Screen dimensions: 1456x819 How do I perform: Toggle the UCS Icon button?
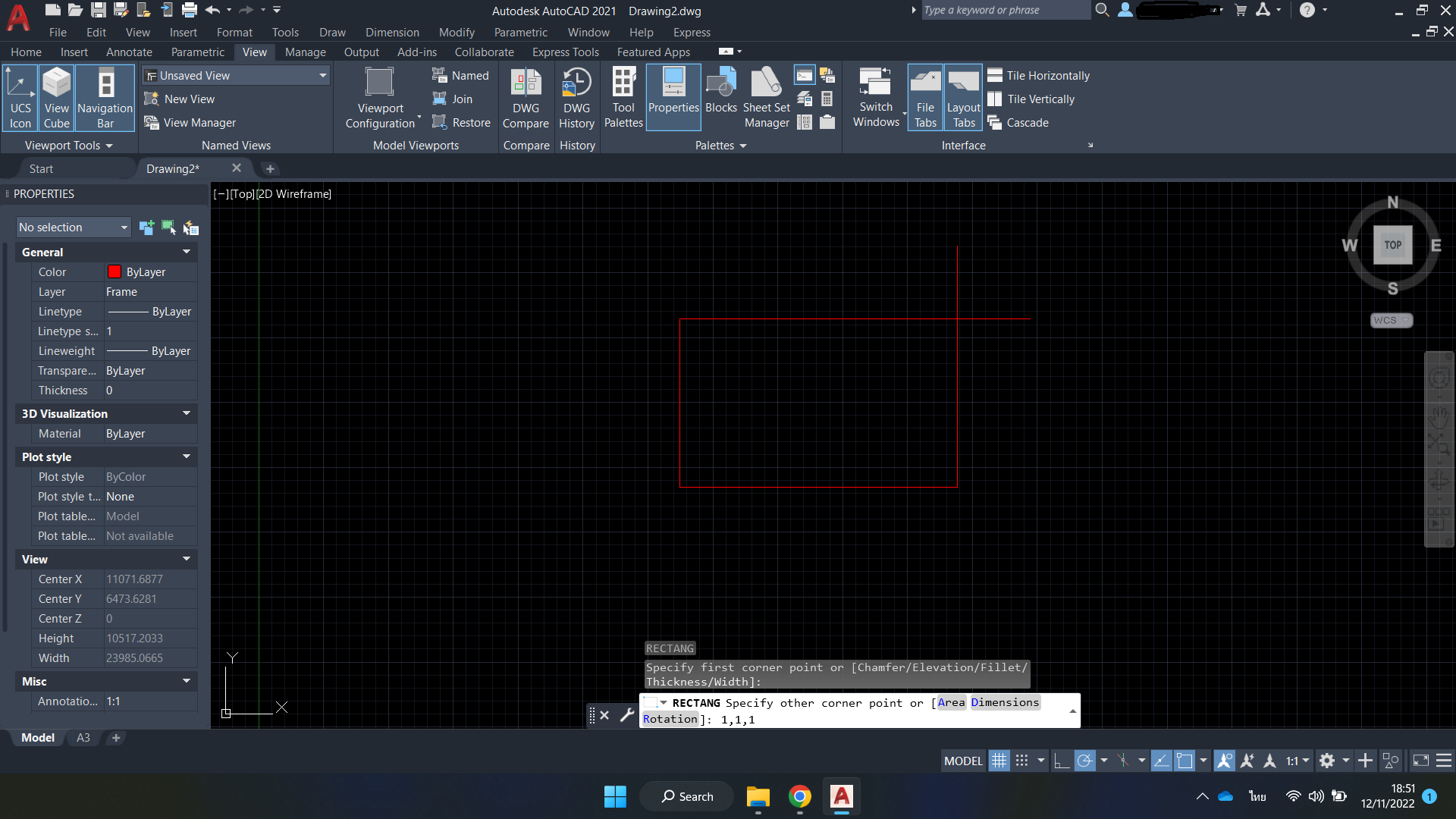tap(20, 98)
